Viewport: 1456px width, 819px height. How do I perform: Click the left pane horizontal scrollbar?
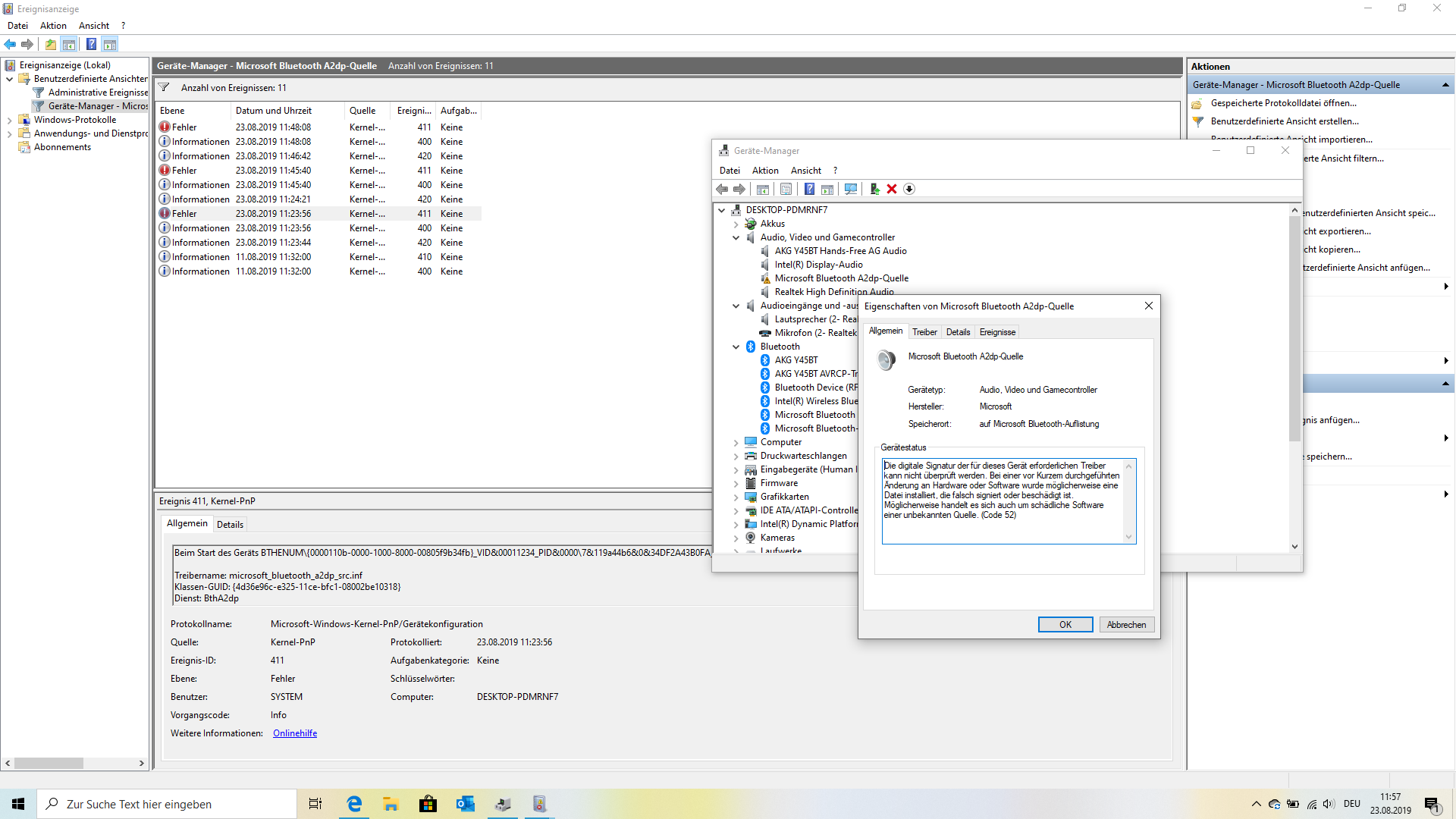pos(49,763)
